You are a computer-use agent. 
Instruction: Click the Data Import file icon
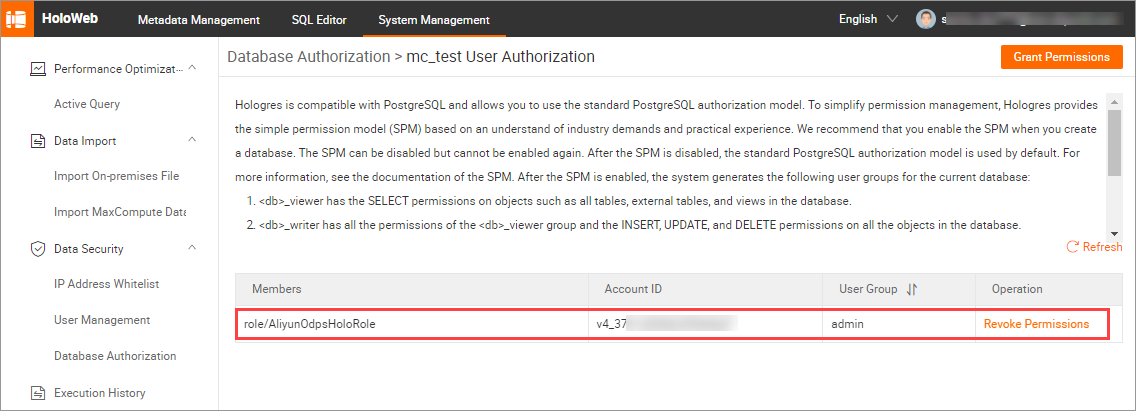(38, 141)
